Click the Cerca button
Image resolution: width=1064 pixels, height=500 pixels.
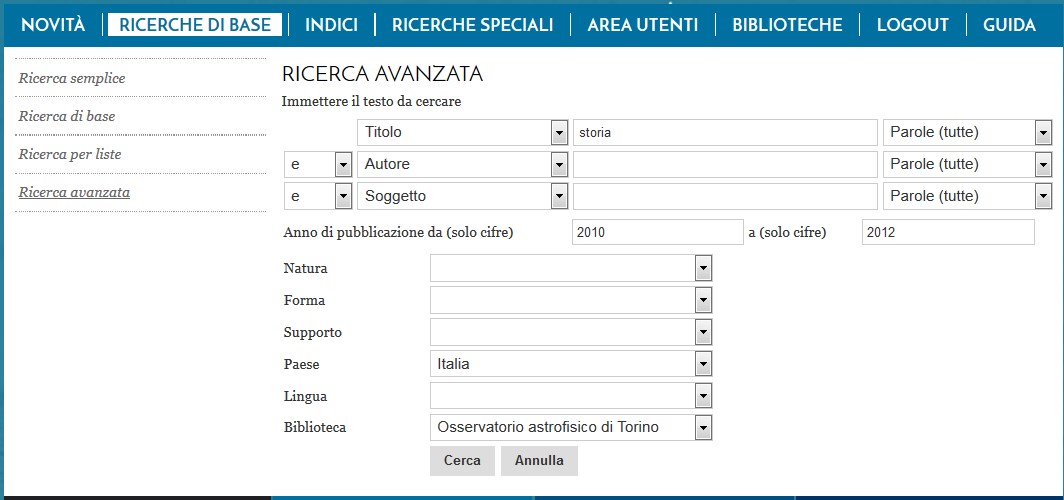[462, 461]
